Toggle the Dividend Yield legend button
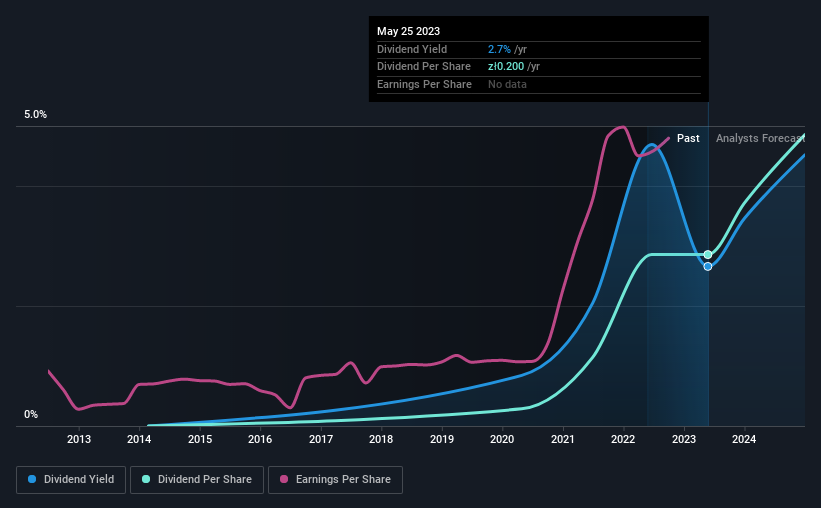This screenshot has width=821, height=508. (x=71, y=480)
